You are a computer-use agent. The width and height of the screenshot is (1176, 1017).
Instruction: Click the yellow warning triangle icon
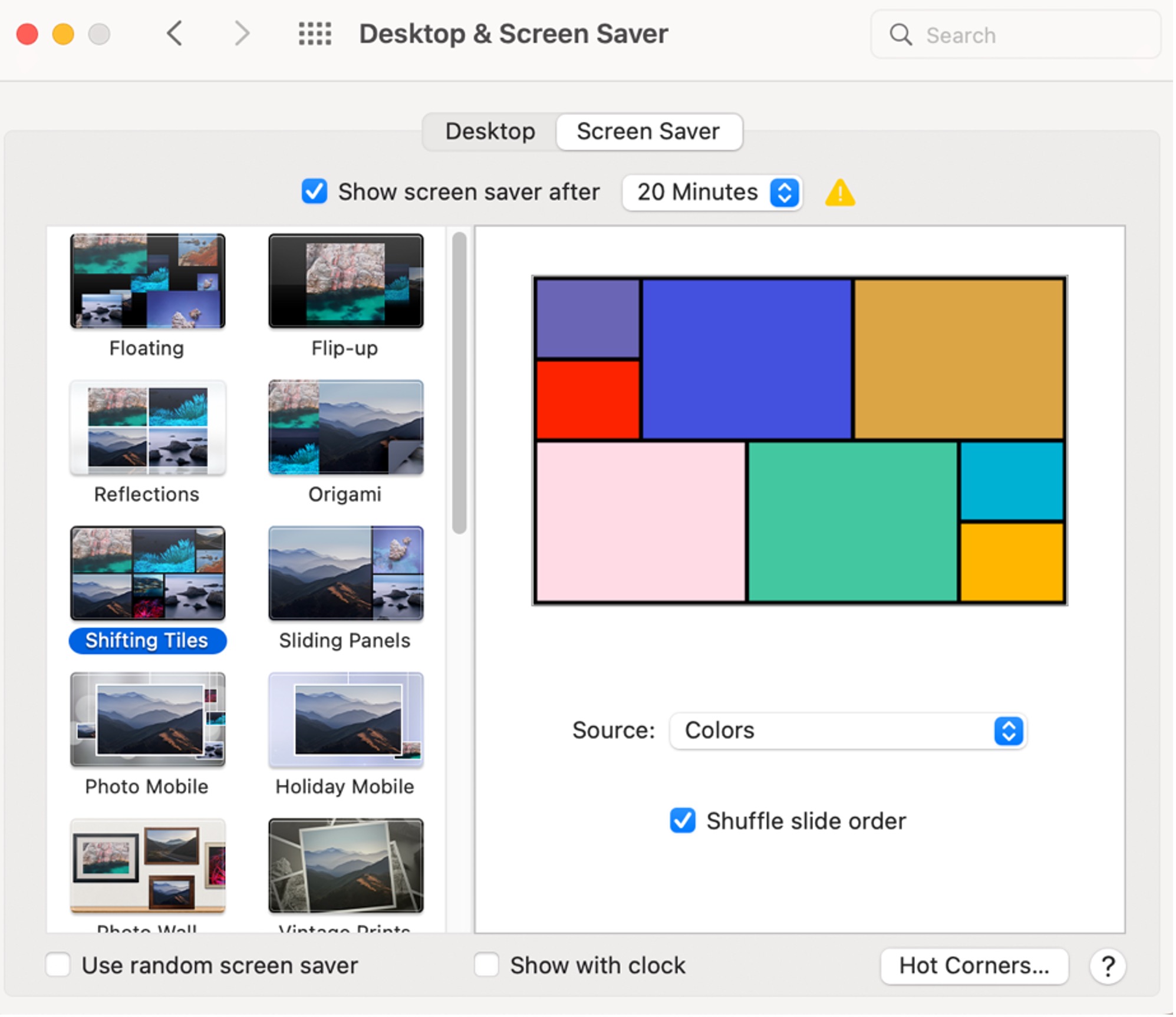841,193
